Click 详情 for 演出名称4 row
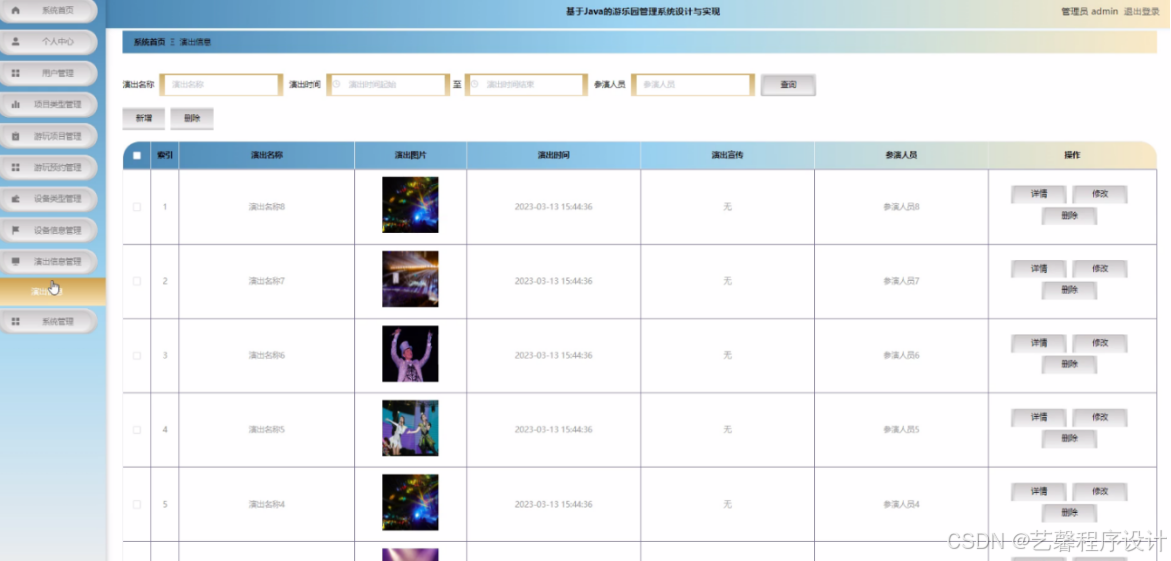 [x=1039, y=492]
